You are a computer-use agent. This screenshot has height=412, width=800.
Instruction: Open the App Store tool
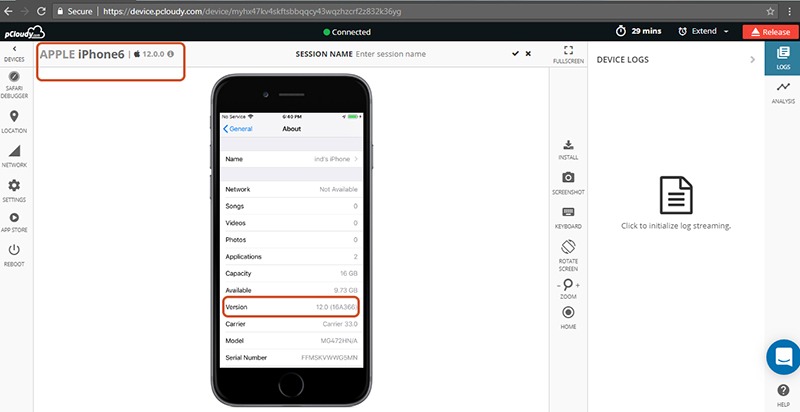tap(14, 223)
